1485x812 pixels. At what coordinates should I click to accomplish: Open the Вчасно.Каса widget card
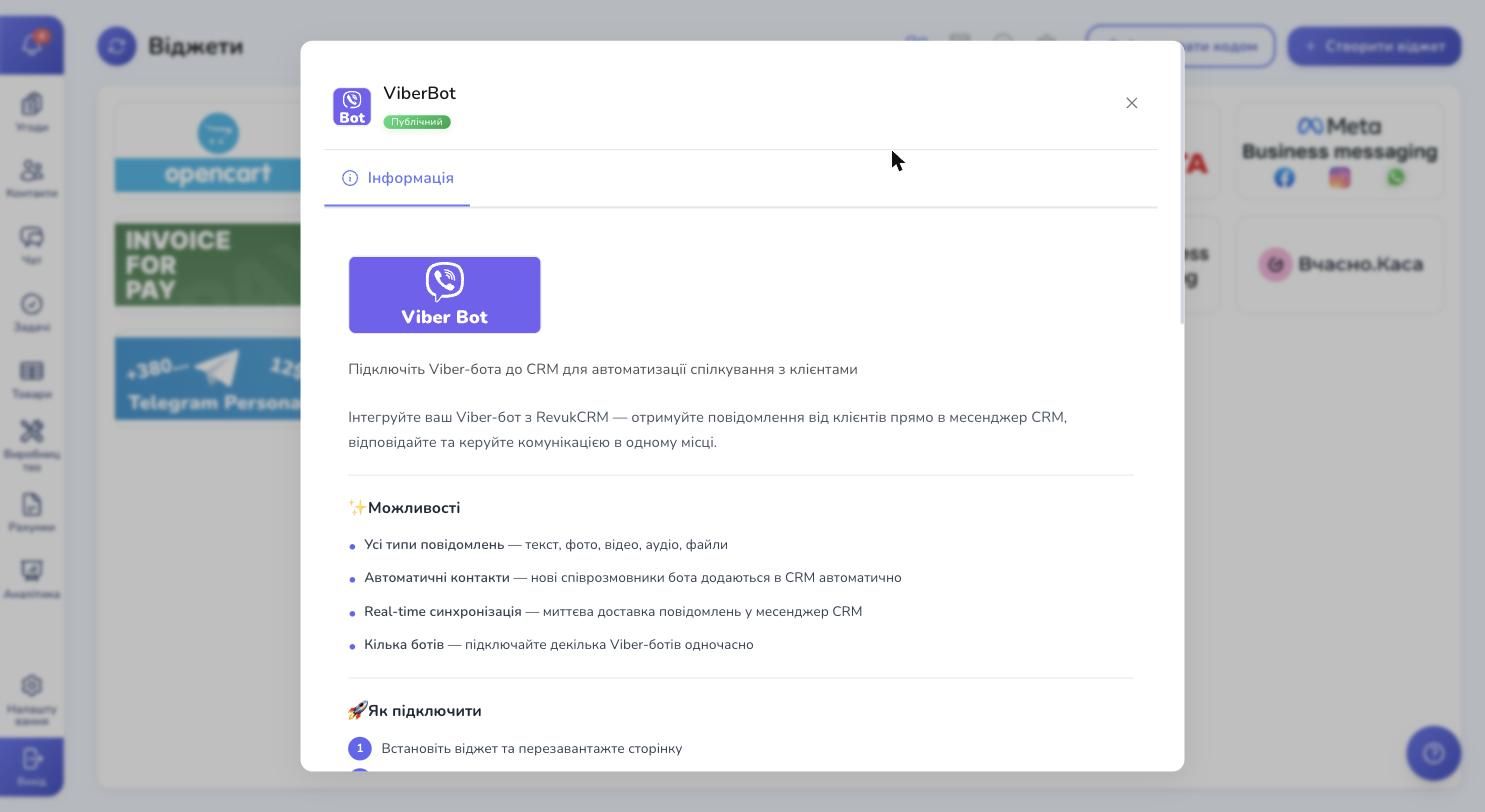[x=1340, y=265]
